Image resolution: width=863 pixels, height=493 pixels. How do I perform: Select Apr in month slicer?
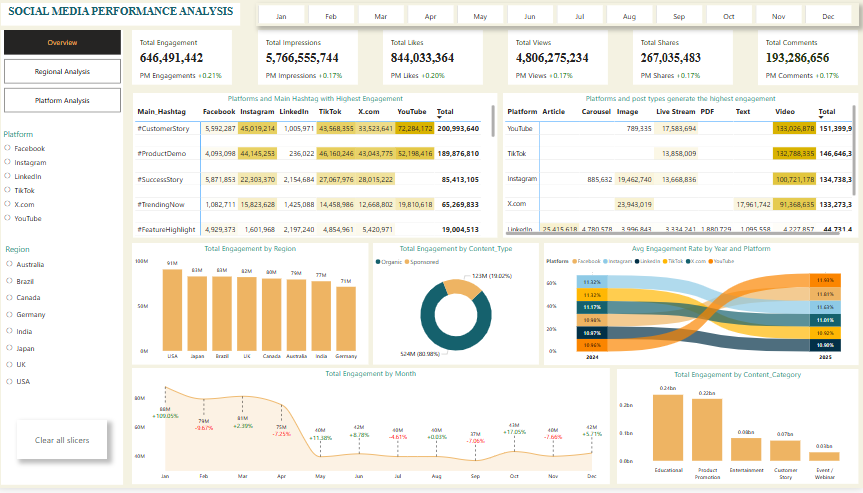point(430,17)
